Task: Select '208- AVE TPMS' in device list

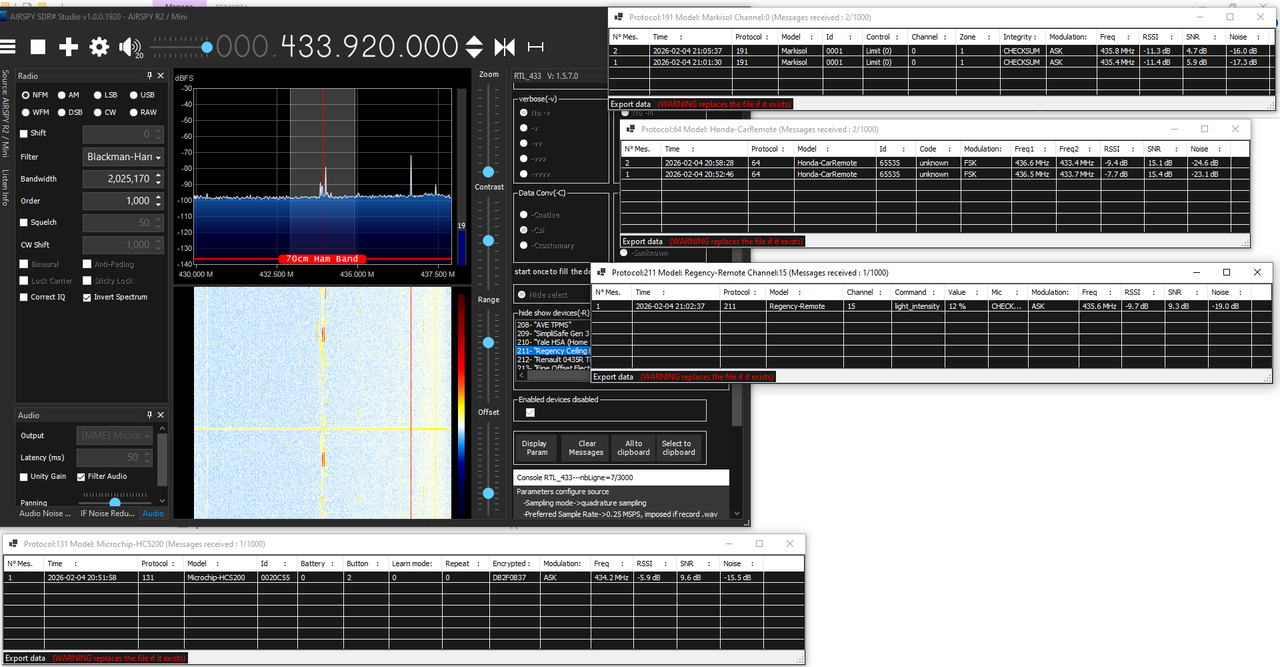Action: click(554, 324)
